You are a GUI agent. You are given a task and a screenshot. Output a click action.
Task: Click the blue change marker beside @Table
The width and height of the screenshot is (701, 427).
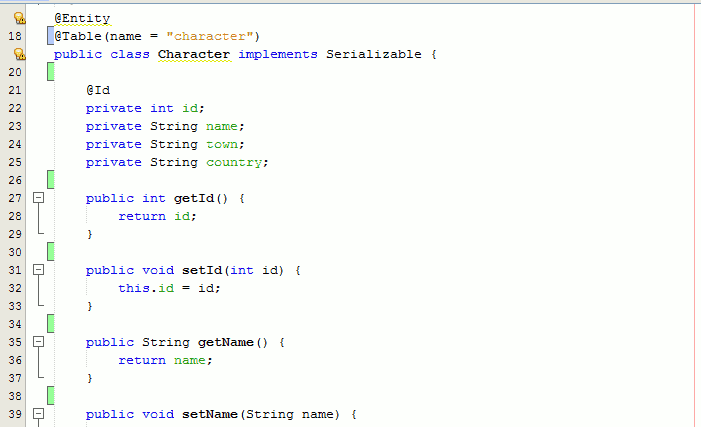[x=49, y=36]
